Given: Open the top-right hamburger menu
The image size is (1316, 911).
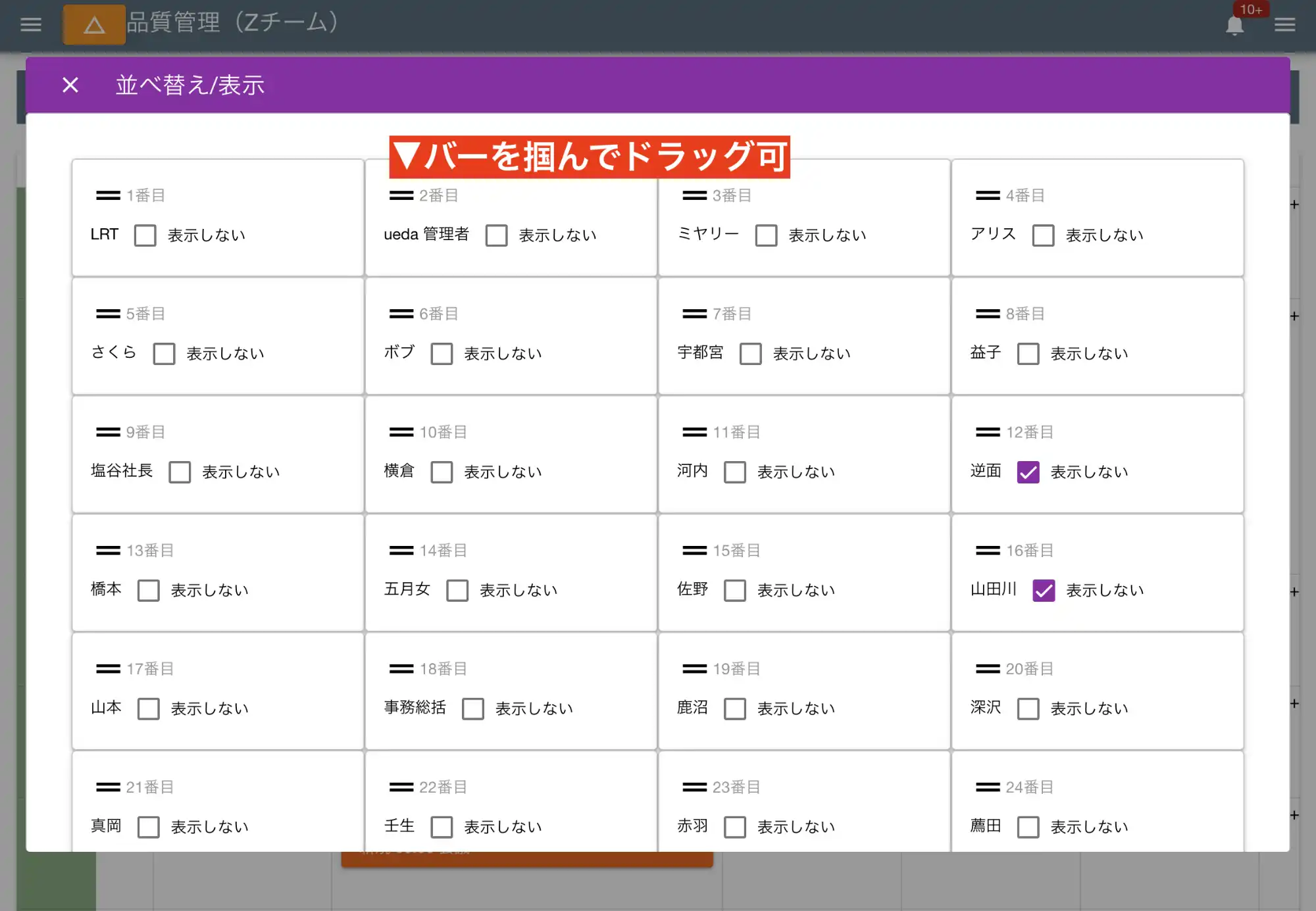Looking at the screenshot, I should pos(1284,24).
